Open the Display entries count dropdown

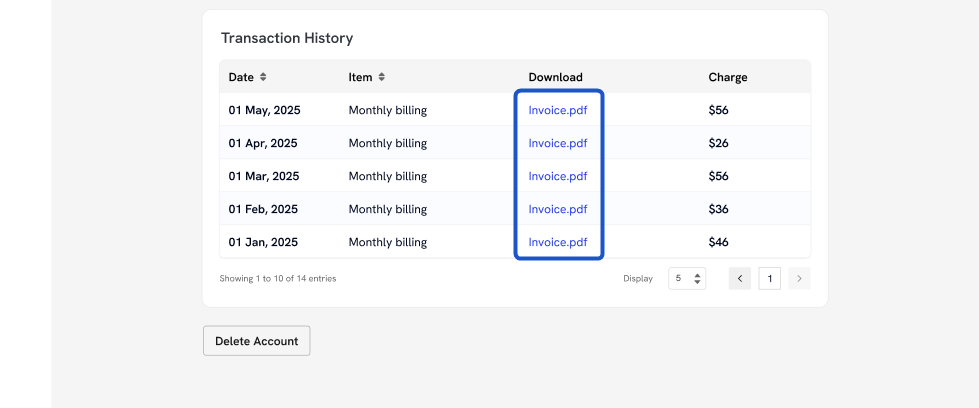click(687, 279)
